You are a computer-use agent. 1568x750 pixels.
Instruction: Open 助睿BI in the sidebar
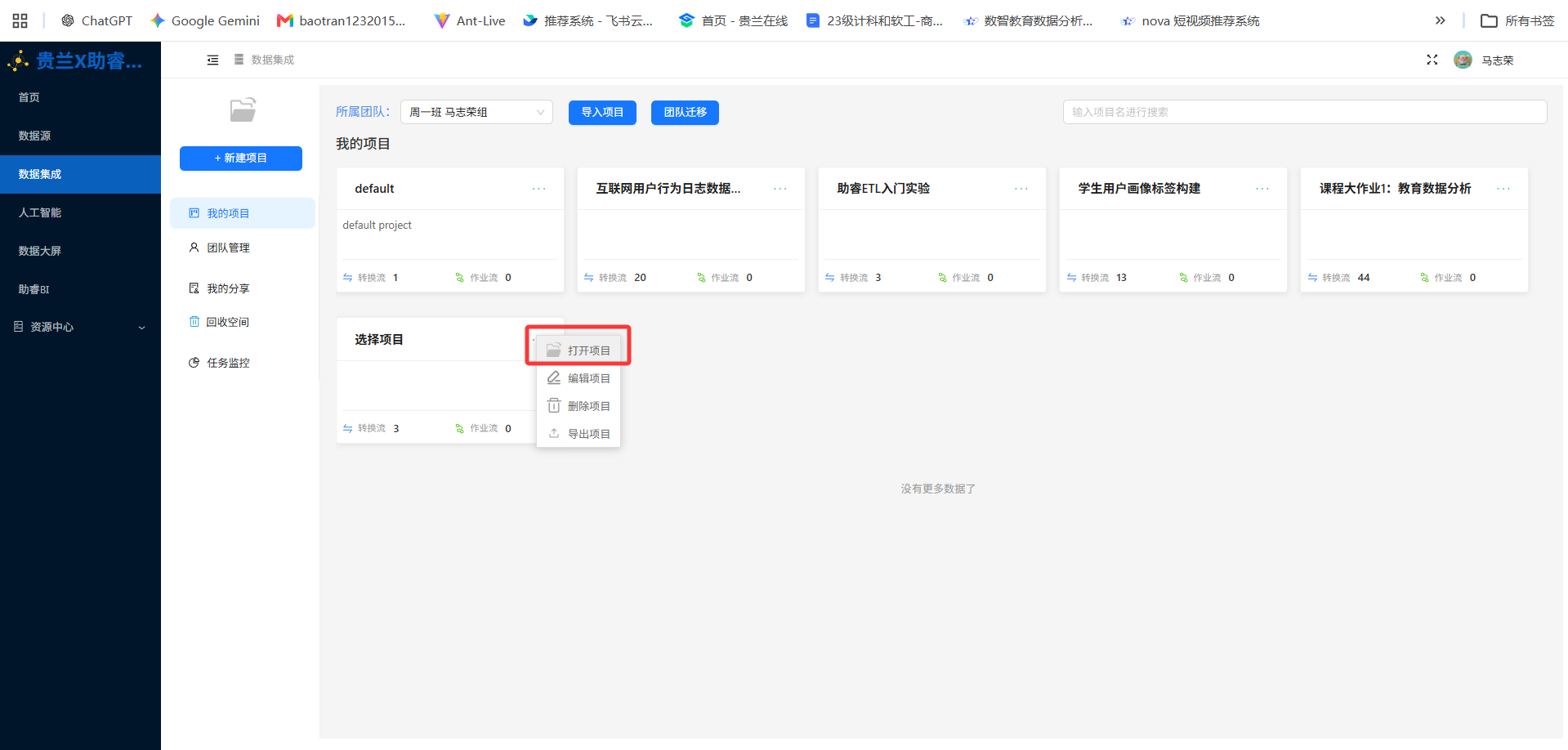click(80, 289)
